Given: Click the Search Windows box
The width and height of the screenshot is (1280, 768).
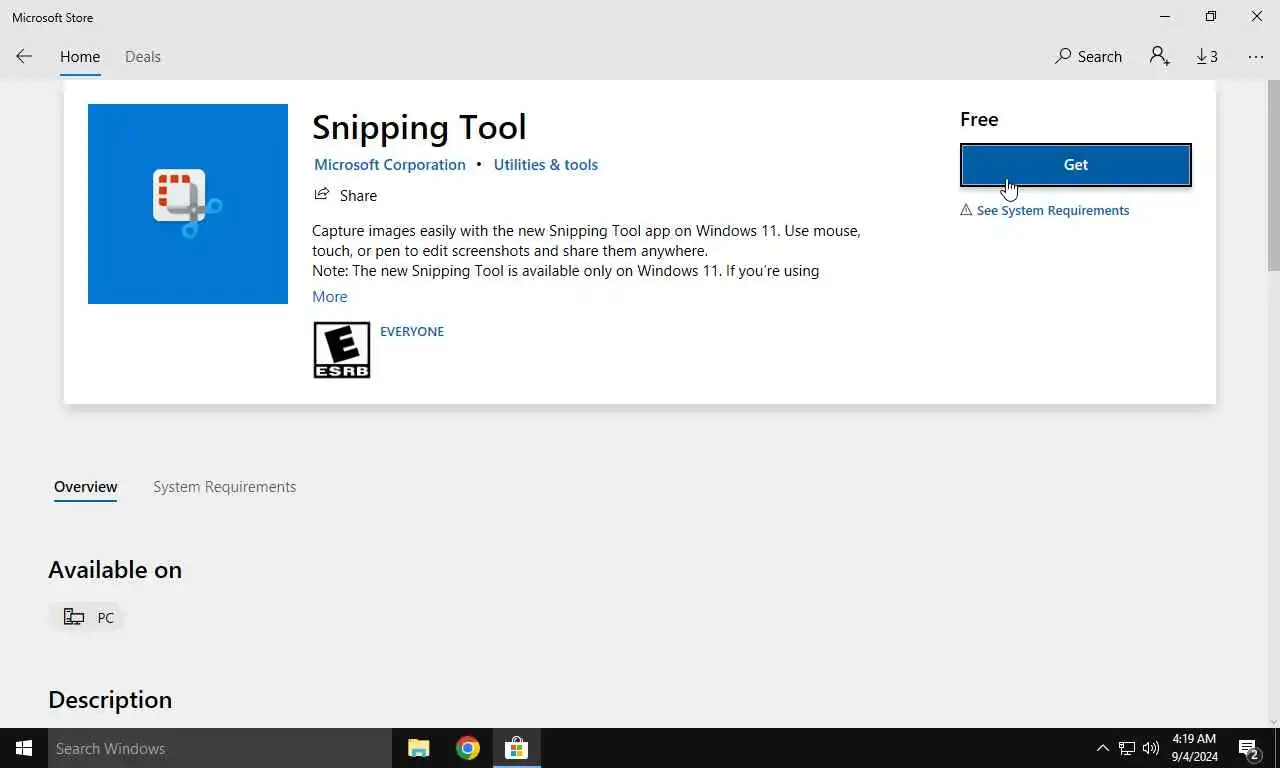Looking at the screenshot, I should tap(220, 748).
